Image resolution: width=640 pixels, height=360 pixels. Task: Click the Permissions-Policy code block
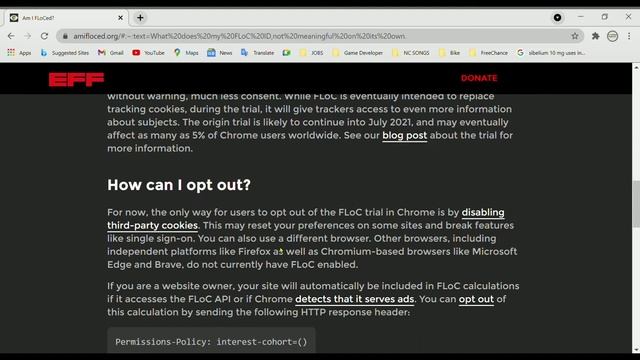211,341
